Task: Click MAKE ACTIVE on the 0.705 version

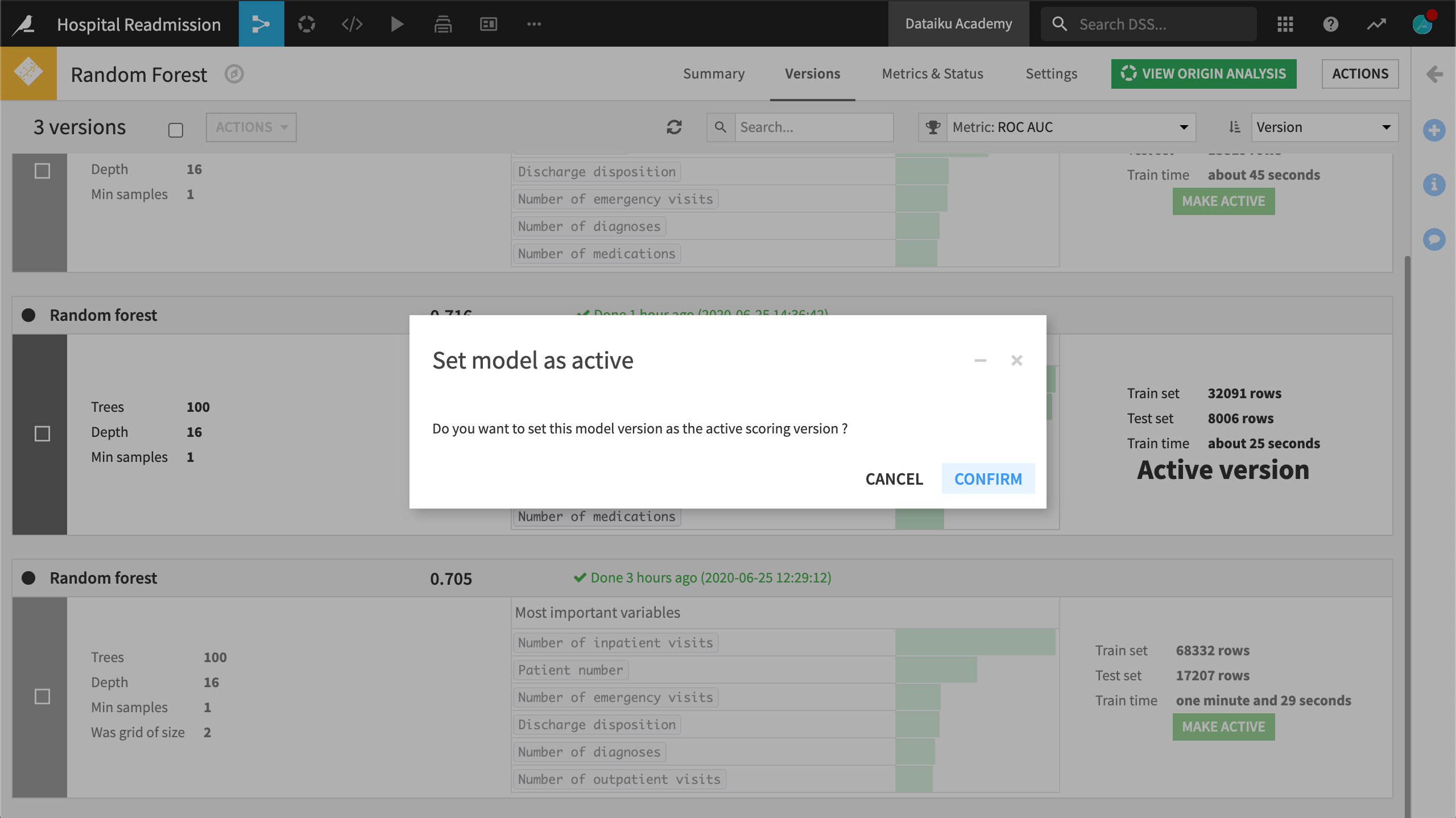Action: (1224, 727)
